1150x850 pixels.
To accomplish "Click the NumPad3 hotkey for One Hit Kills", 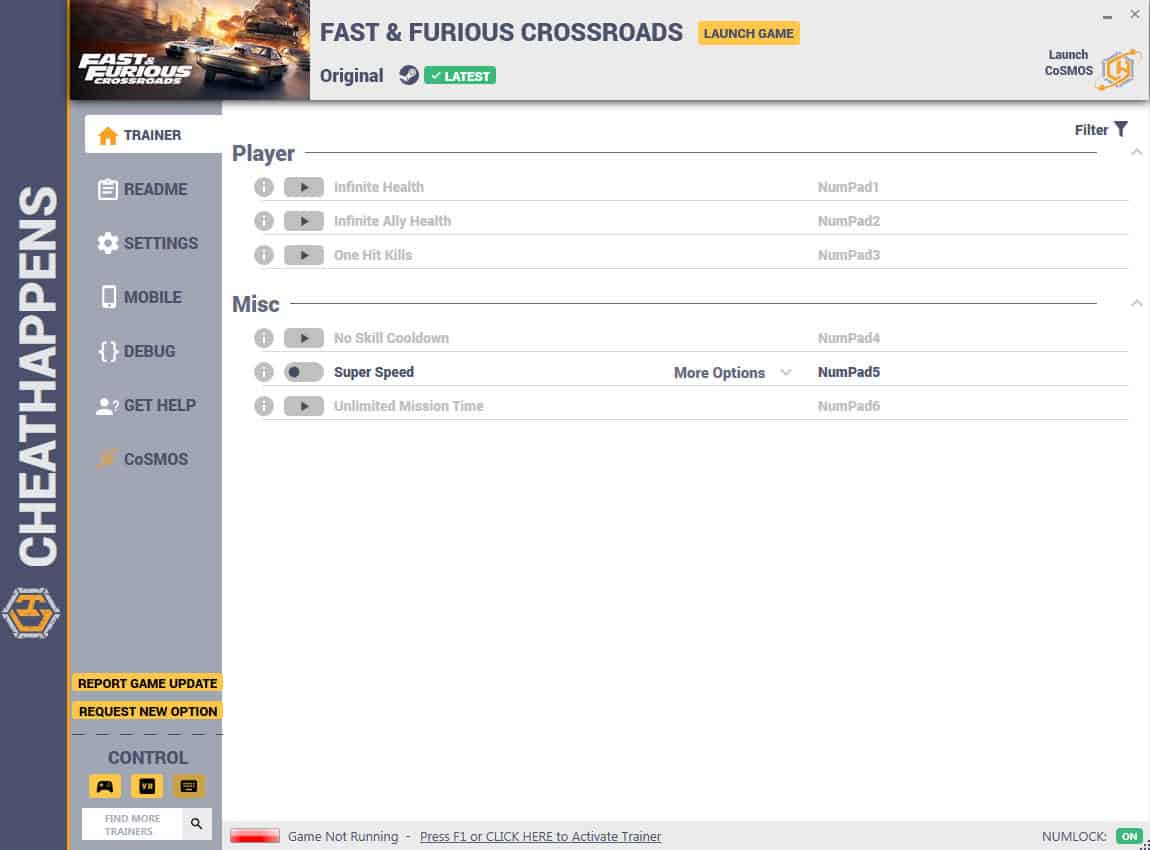I will (x=849, y=255).
